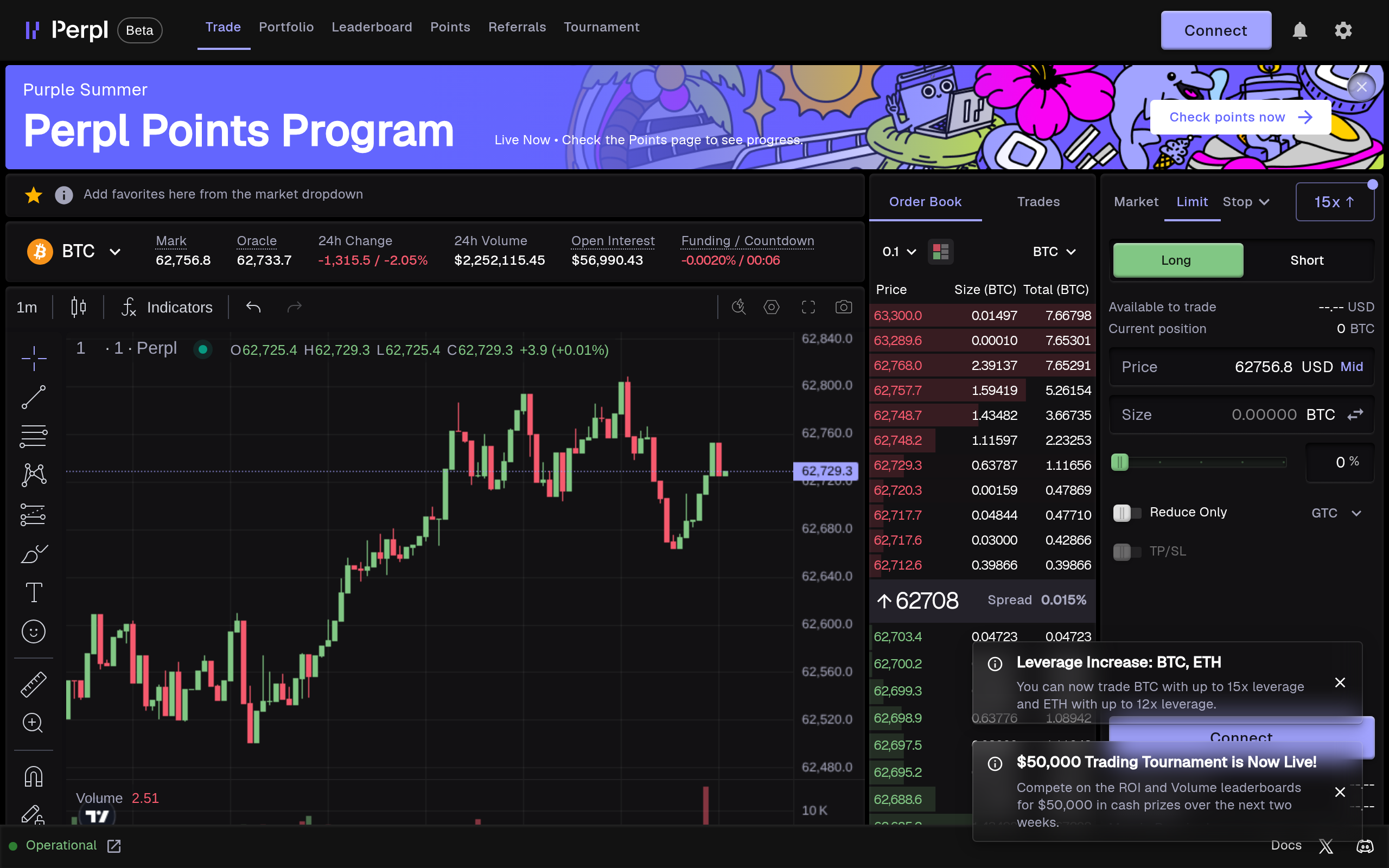The width and height of the screenshot is (1389, 868).
Task: Open the 0.1 price grouping dropdown
Action: [899, 251]
